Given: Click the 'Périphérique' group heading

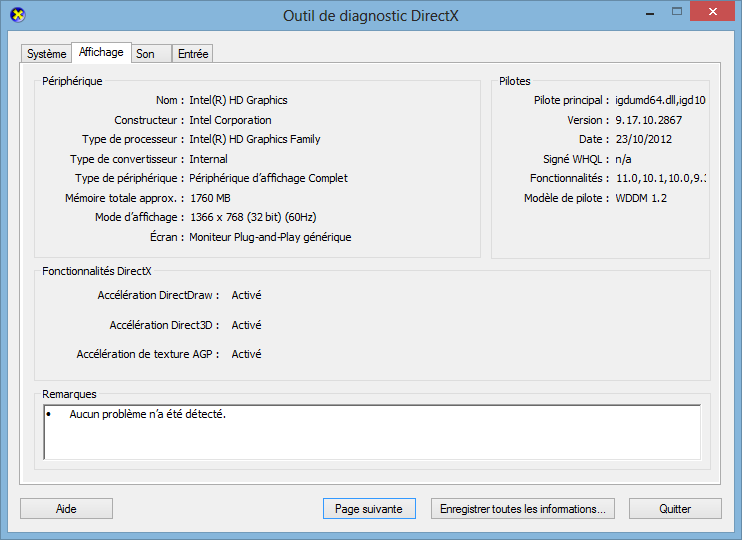Looking at the screenshot, I should click(x=72, y=81).
